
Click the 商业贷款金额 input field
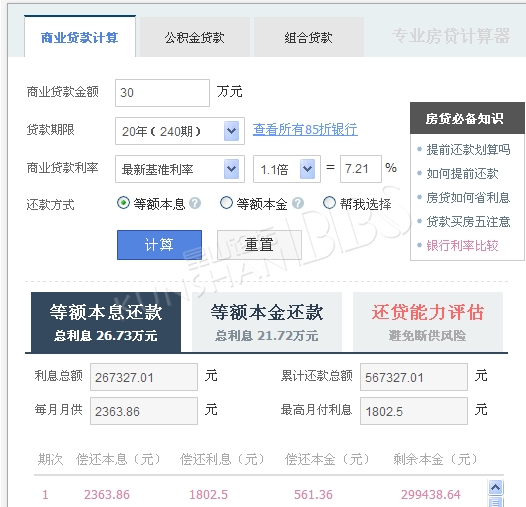tap(162, 93)
